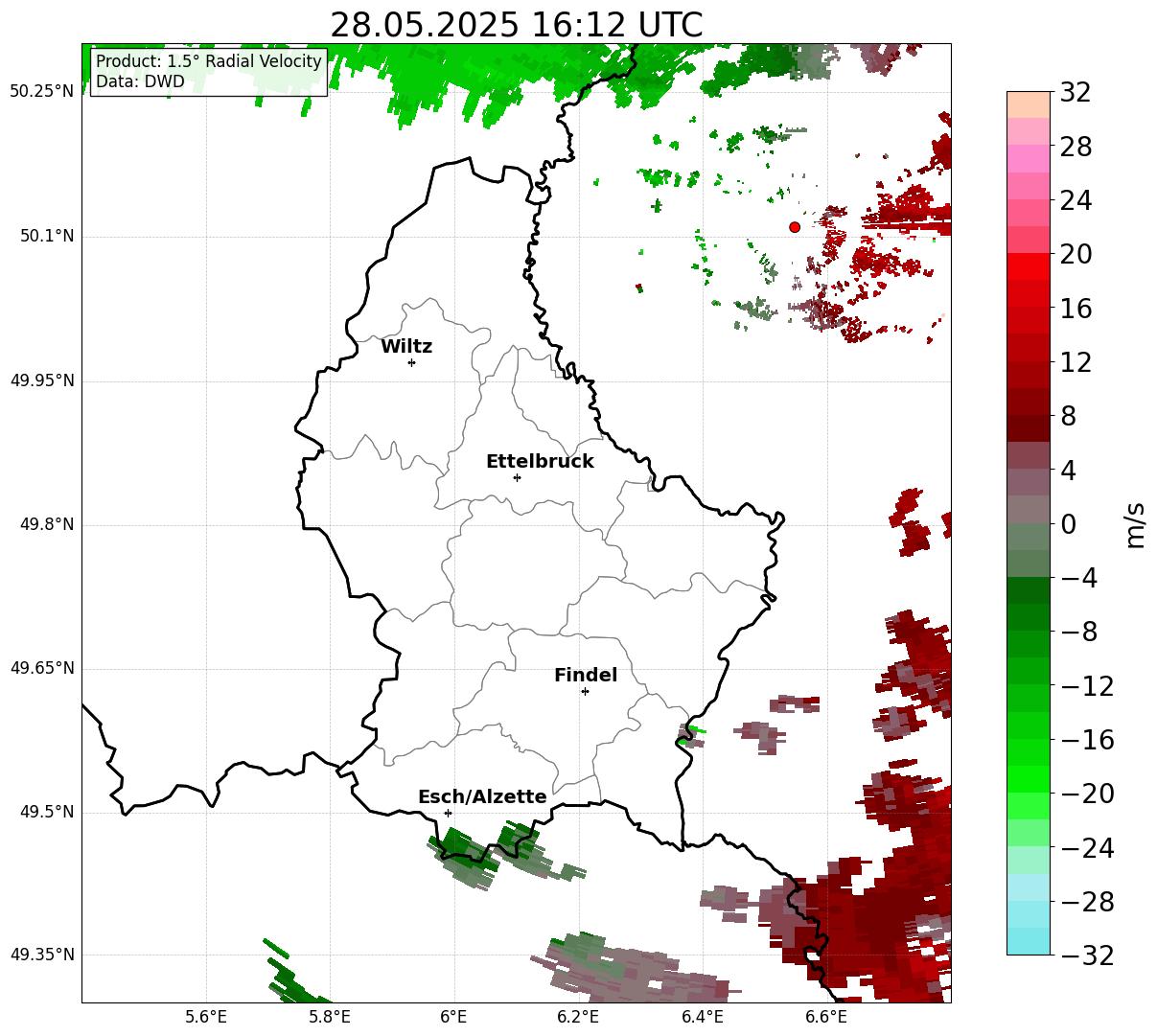Click the cross marker under Ettelbruck
This screenshot has height=1036, width=1157.
(x=517, y=477)
